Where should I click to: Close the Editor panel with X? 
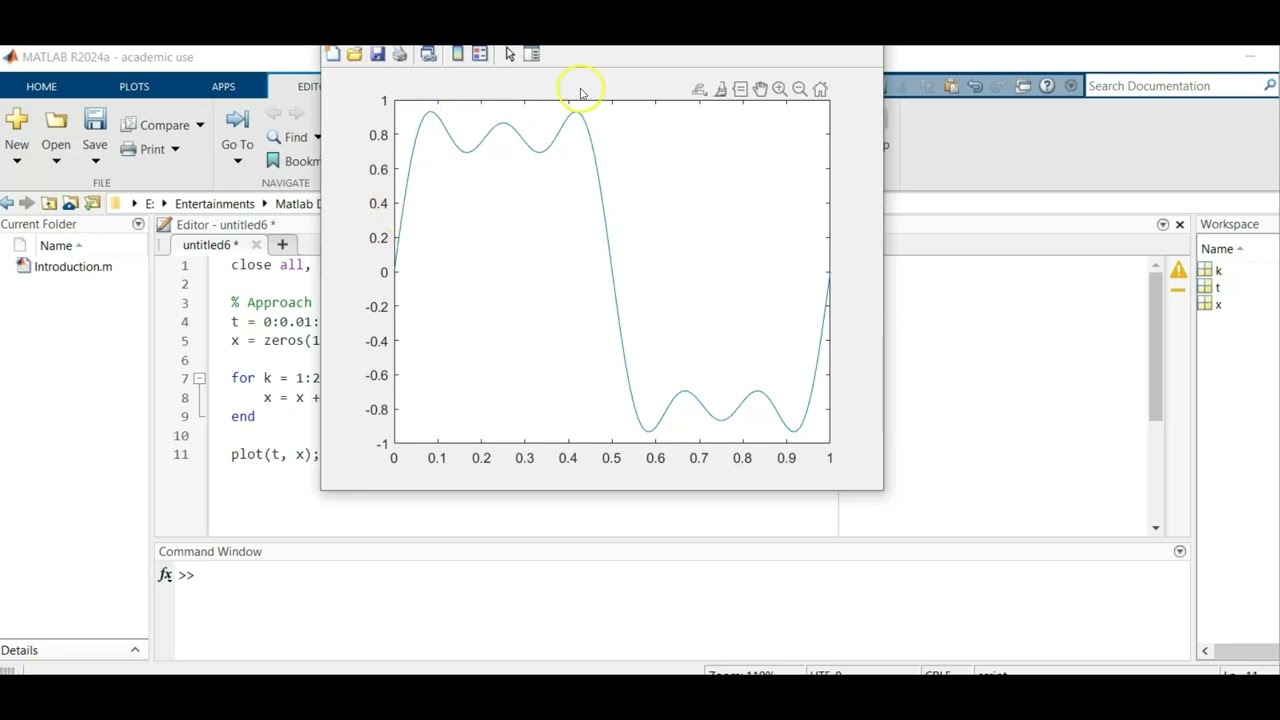pyautogui.click(x=1180, y=224)
